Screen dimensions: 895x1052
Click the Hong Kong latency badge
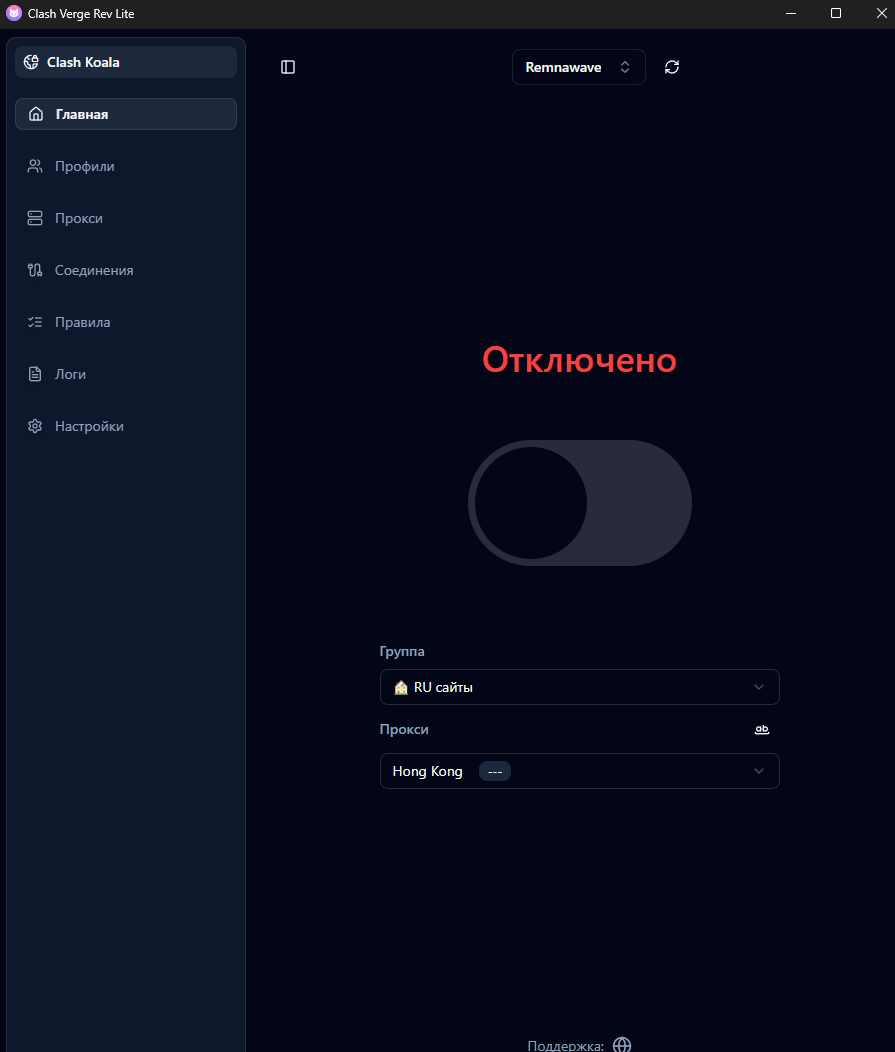494,772
